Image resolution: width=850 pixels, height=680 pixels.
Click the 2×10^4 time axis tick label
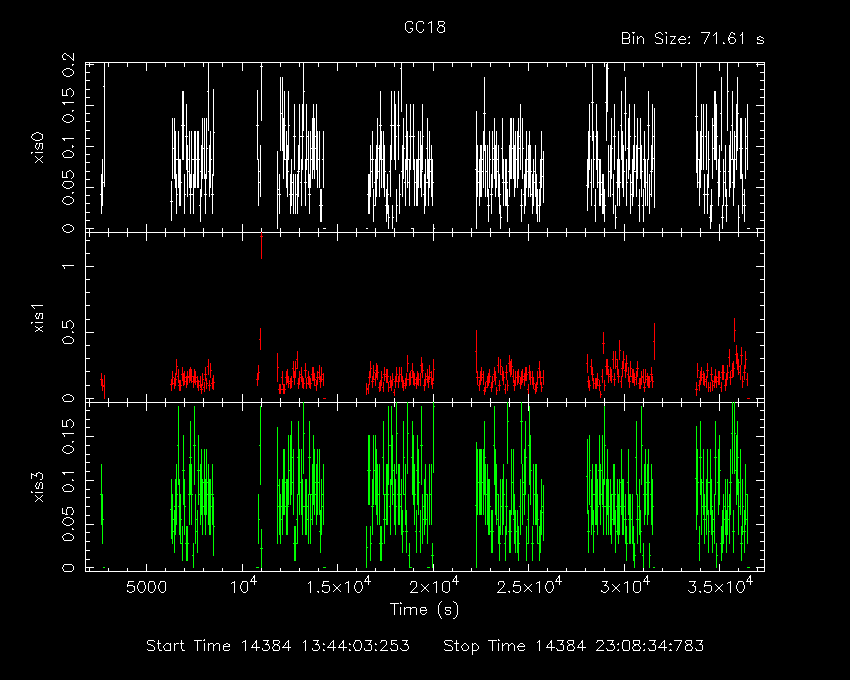[x=434, y=586]
